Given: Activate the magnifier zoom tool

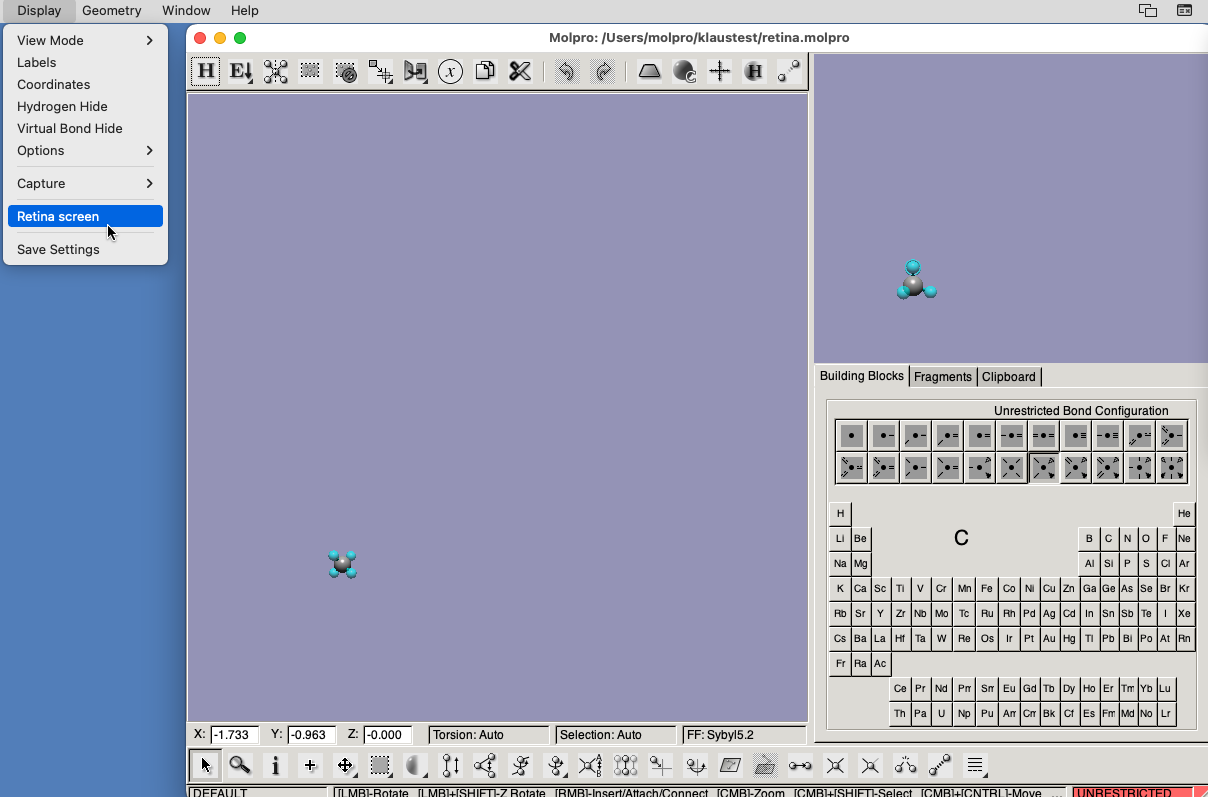Looking at the screenshot, I should (240, 765).
